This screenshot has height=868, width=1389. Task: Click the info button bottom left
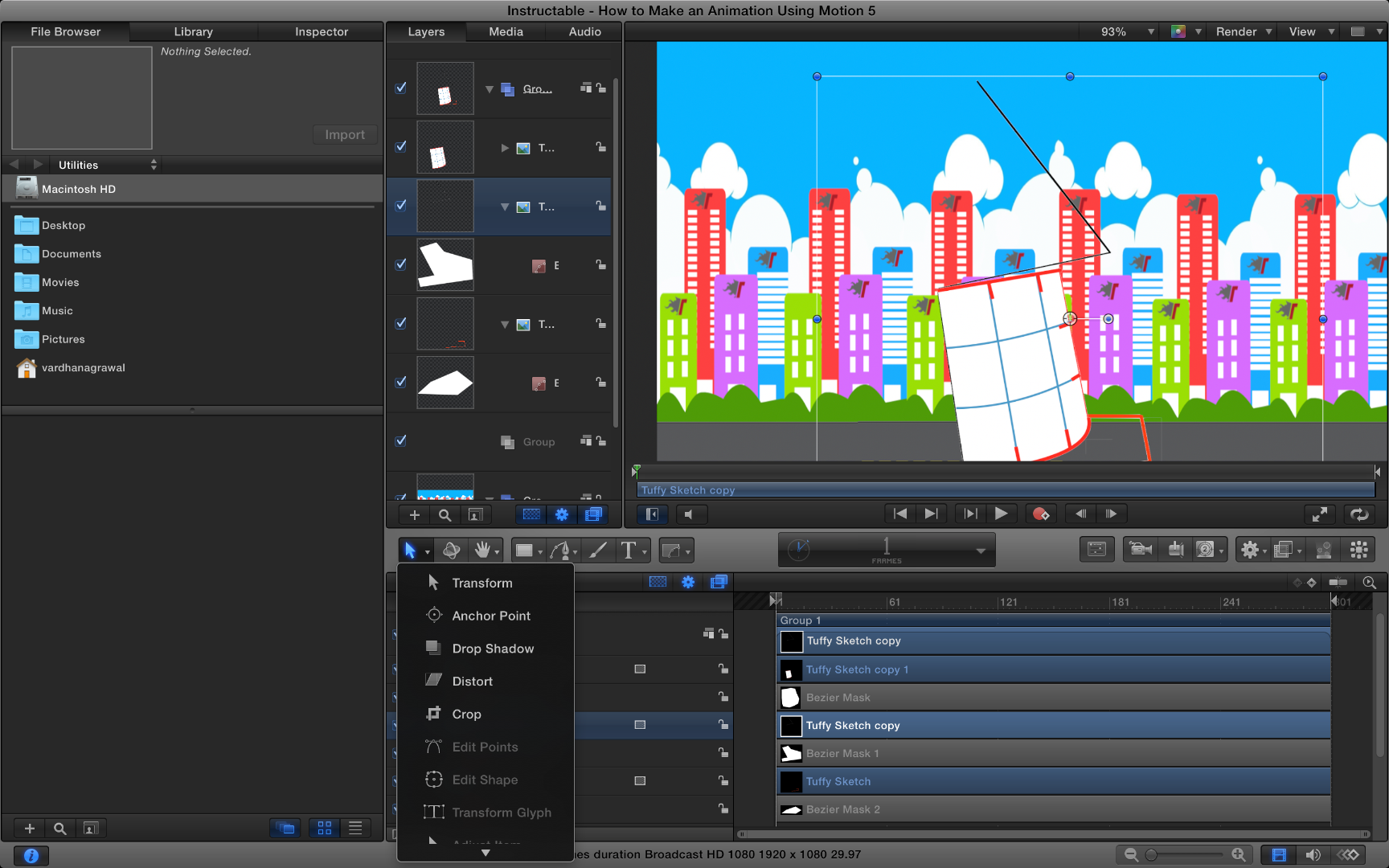click(x=31, y=856)
